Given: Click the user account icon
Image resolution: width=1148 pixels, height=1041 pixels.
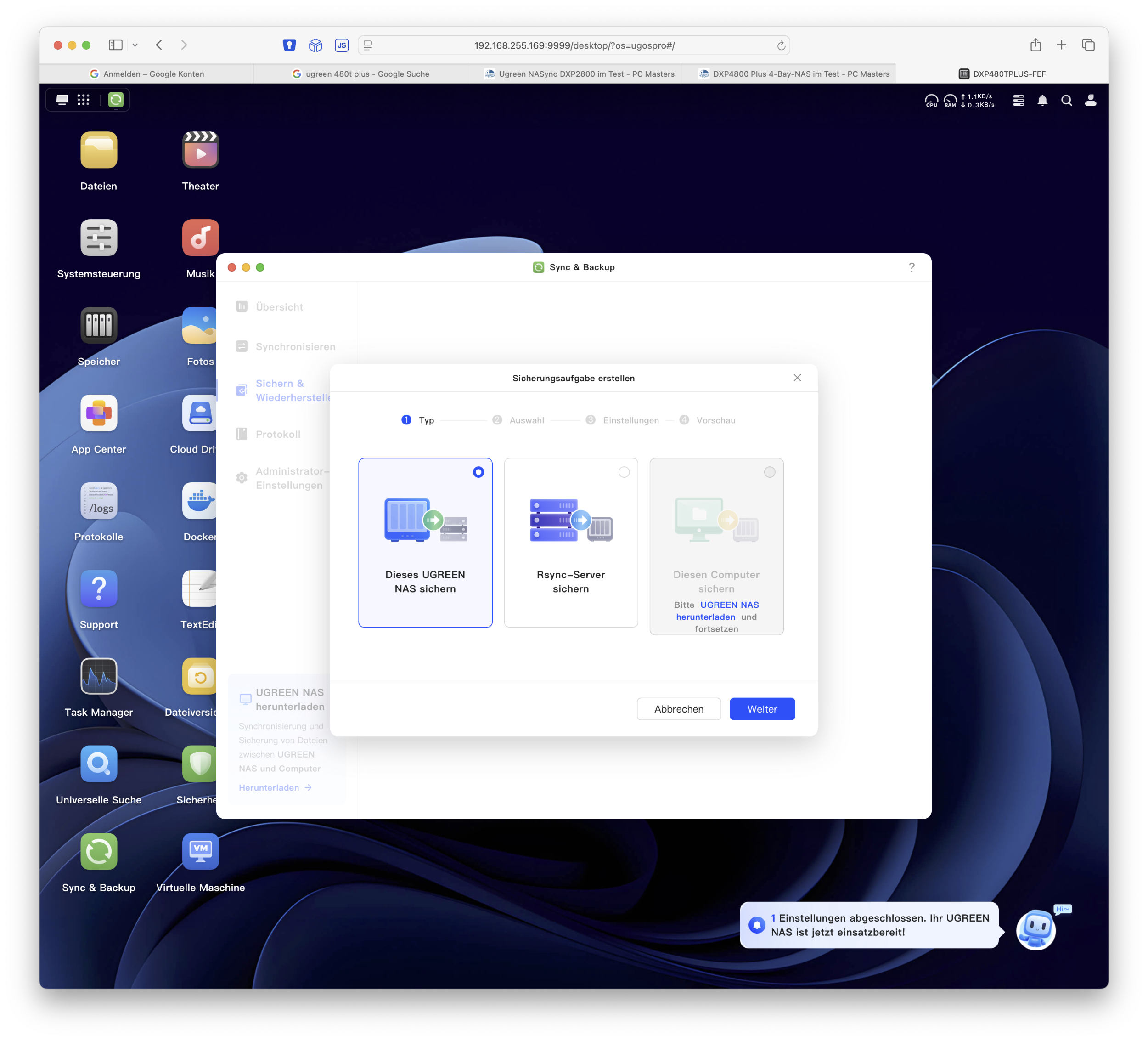Looking at the screenshot, I should coord(1091,100).
